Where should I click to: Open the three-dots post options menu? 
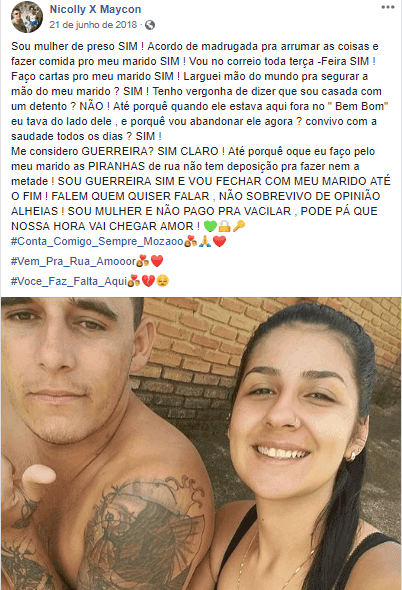(x=387, y=7)
